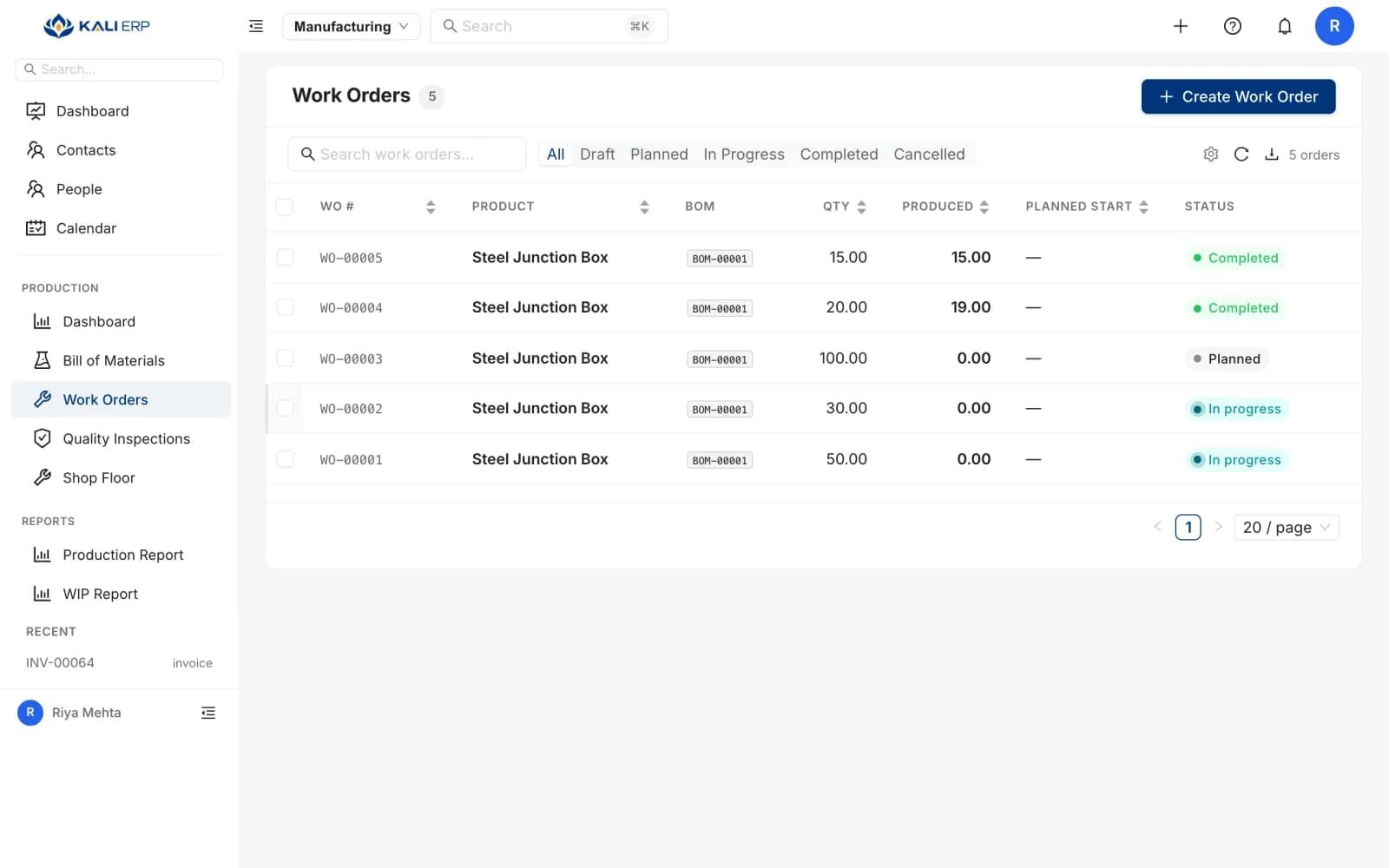This screenshot has height=868, width=1389.
Task: Download work orders via export icon
Action: 1272,154
